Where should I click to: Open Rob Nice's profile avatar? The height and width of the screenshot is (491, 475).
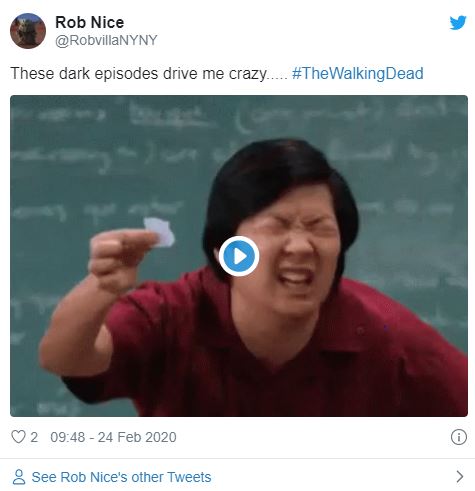(x=28, y=31)
